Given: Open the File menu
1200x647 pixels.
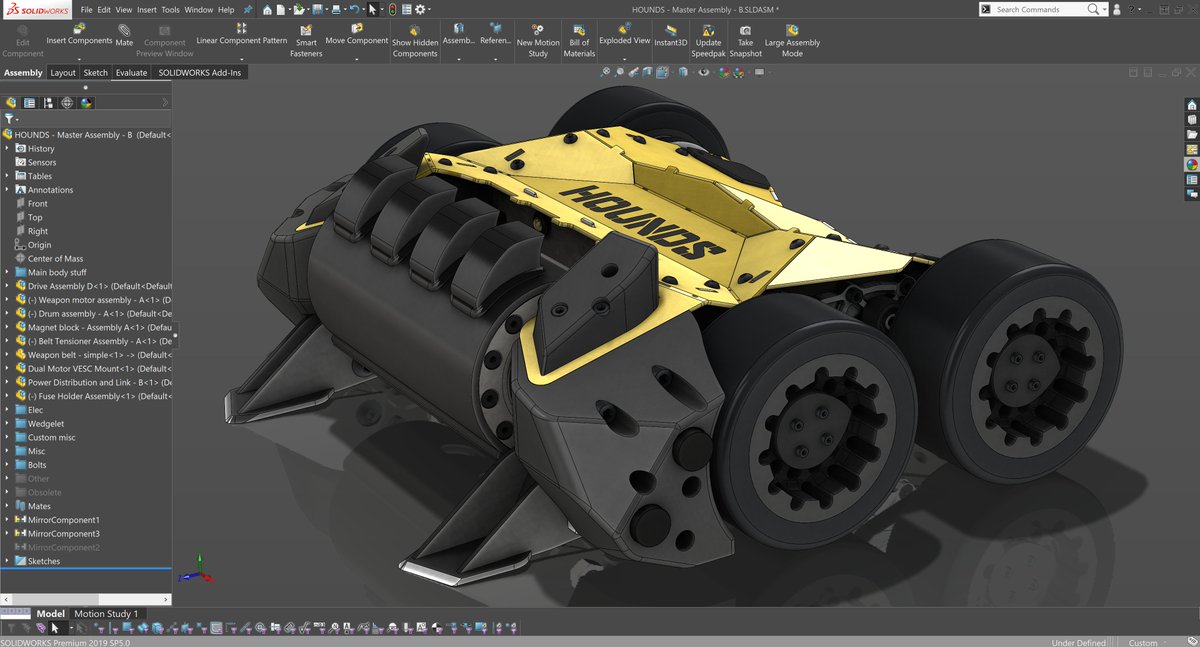Looking at the screenshot, I should pos(86,9).
